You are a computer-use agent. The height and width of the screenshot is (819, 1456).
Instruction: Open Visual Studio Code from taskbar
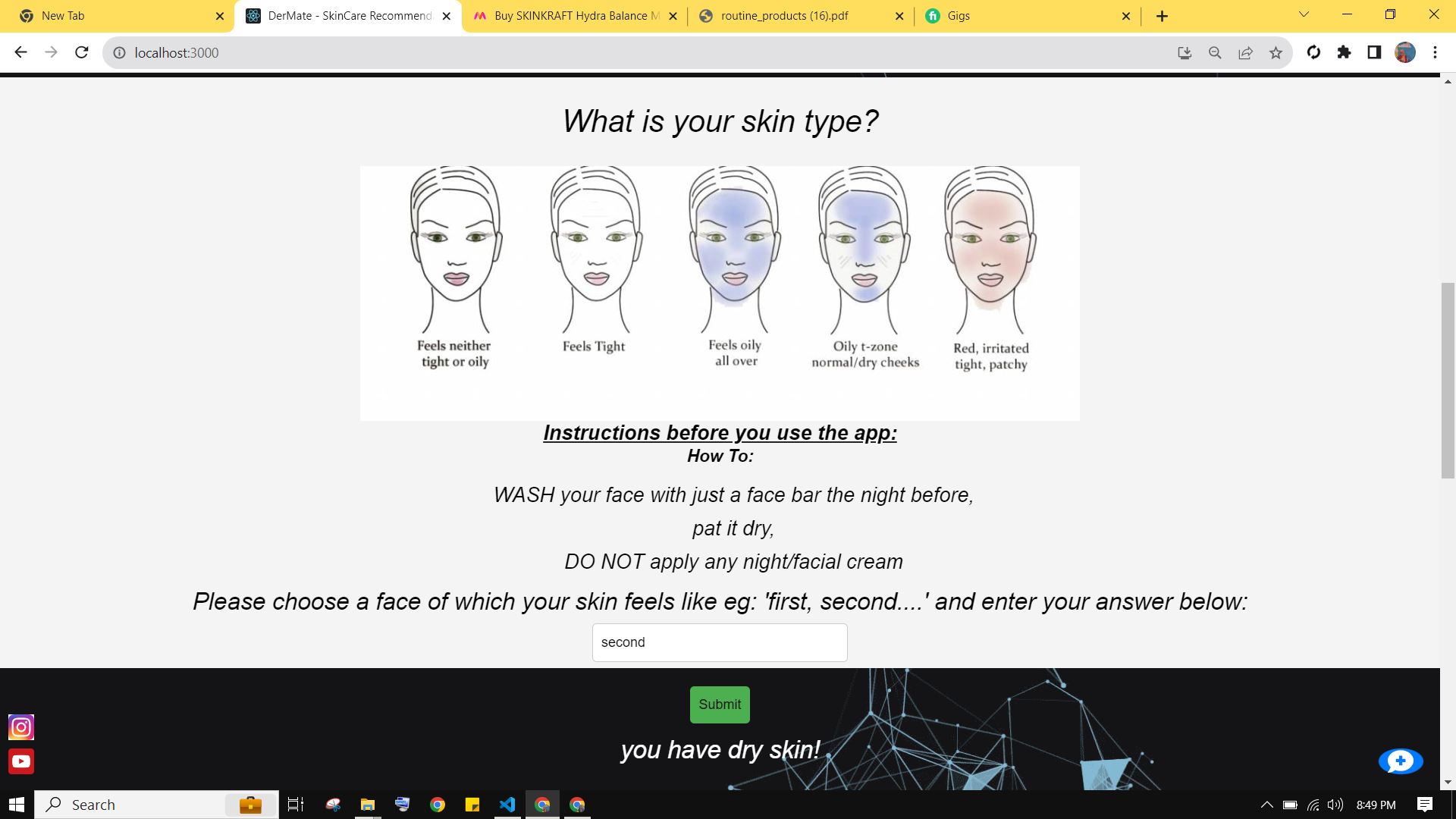point(507,805)
